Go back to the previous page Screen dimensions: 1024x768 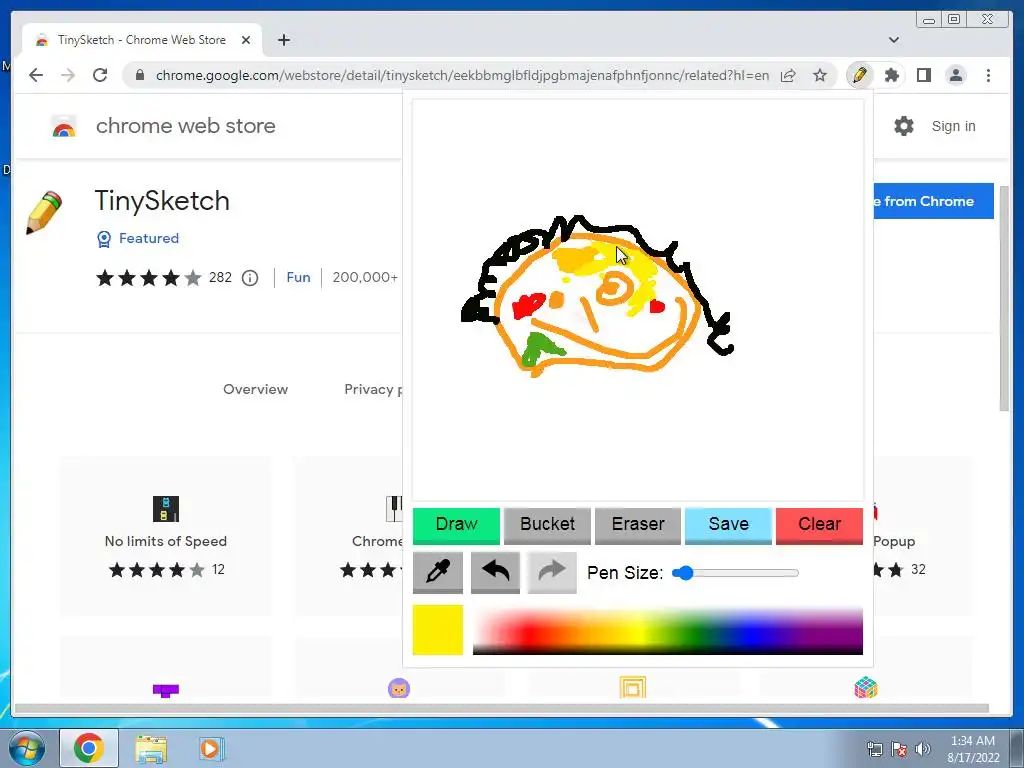tap(36, 75)
